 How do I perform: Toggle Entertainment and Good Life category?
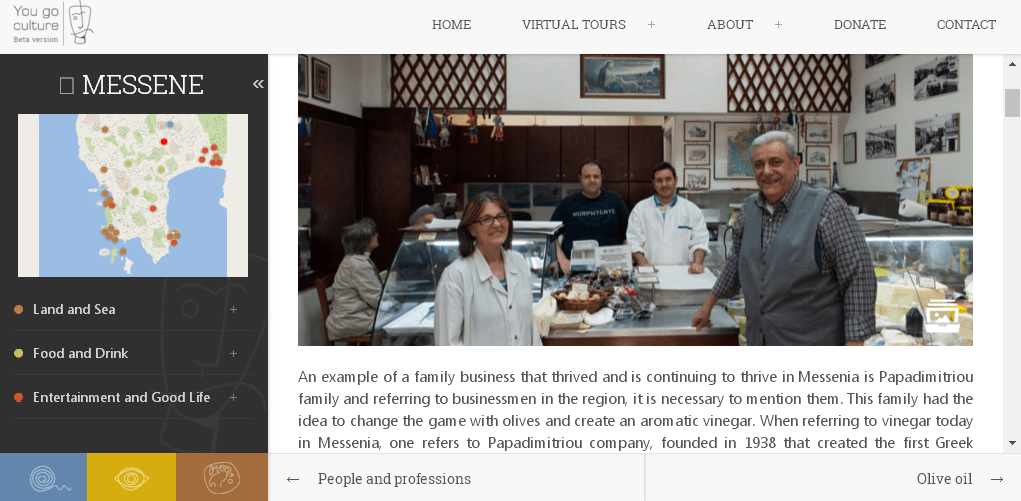click(x=122, y=397)
